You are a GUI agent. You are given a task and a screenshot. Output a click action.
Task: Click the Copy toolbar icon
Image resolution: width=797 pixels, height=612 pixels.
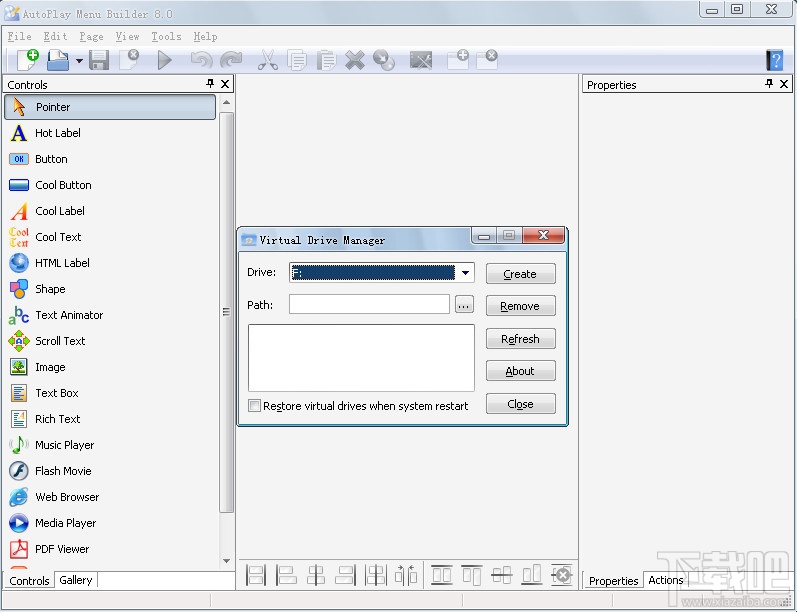tap(297, 60)
